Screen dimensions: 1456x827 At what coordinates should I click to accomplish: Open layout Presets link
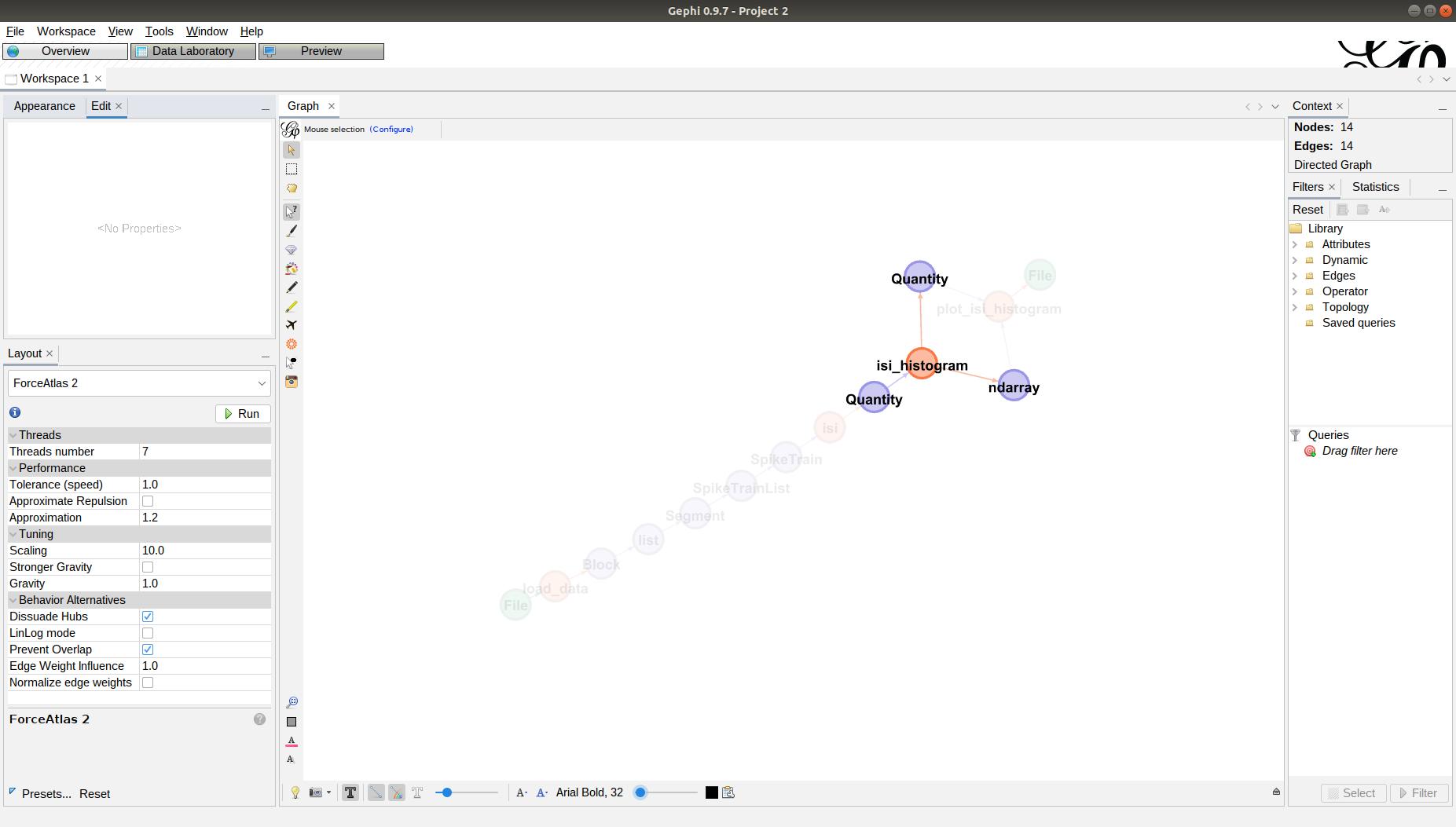click(x=46, y=794)
